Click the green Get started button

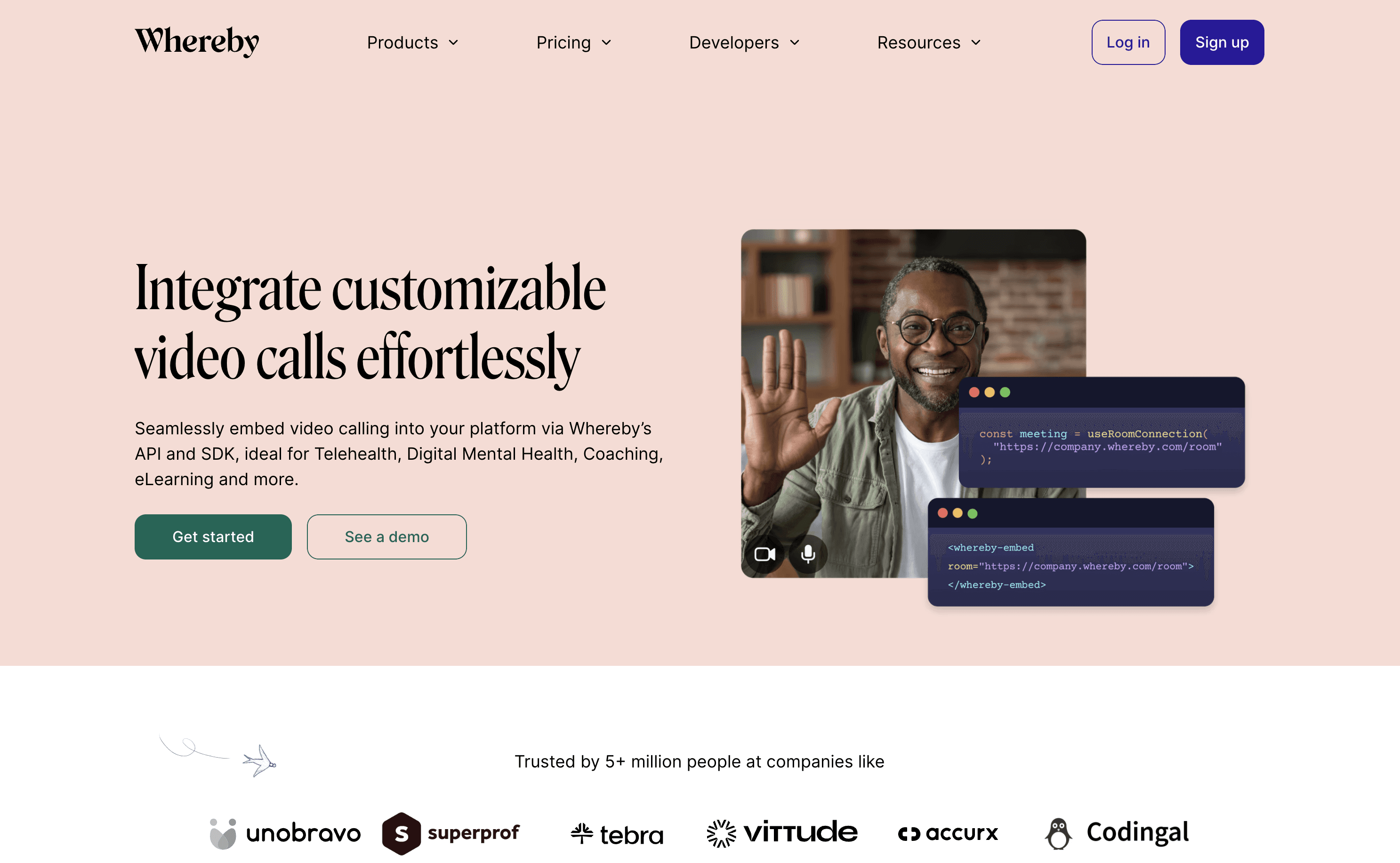[x=213, y=536]
